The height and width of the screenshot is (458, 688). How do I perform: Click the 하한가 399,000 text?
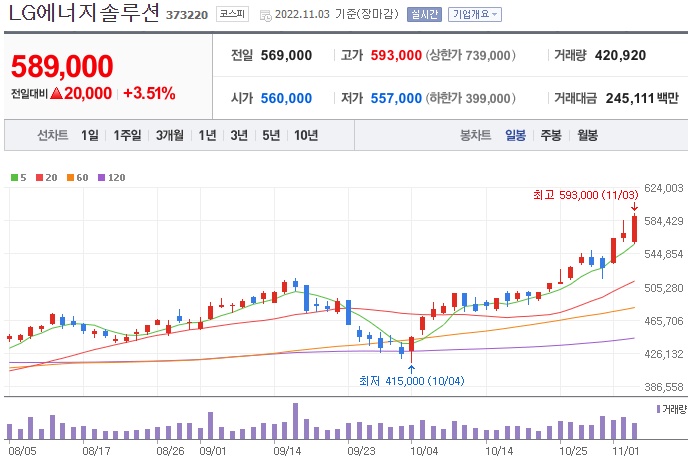(470, 98)
